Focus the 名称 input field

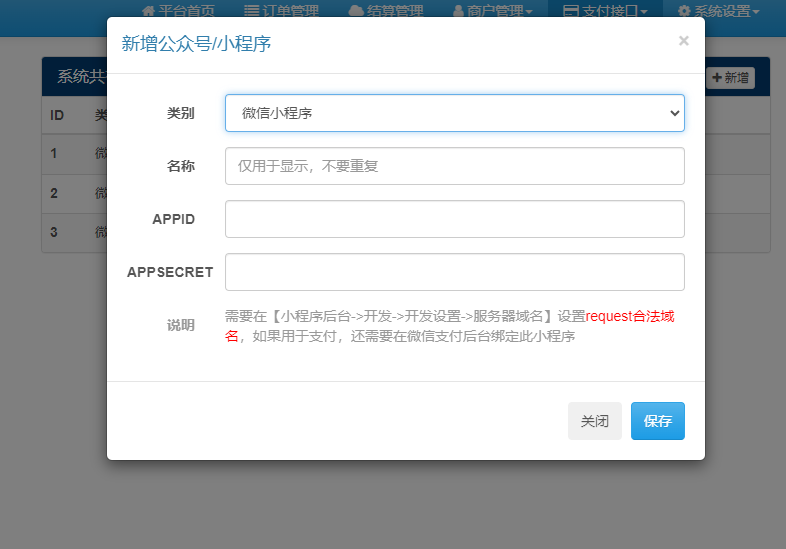point(454,166)
